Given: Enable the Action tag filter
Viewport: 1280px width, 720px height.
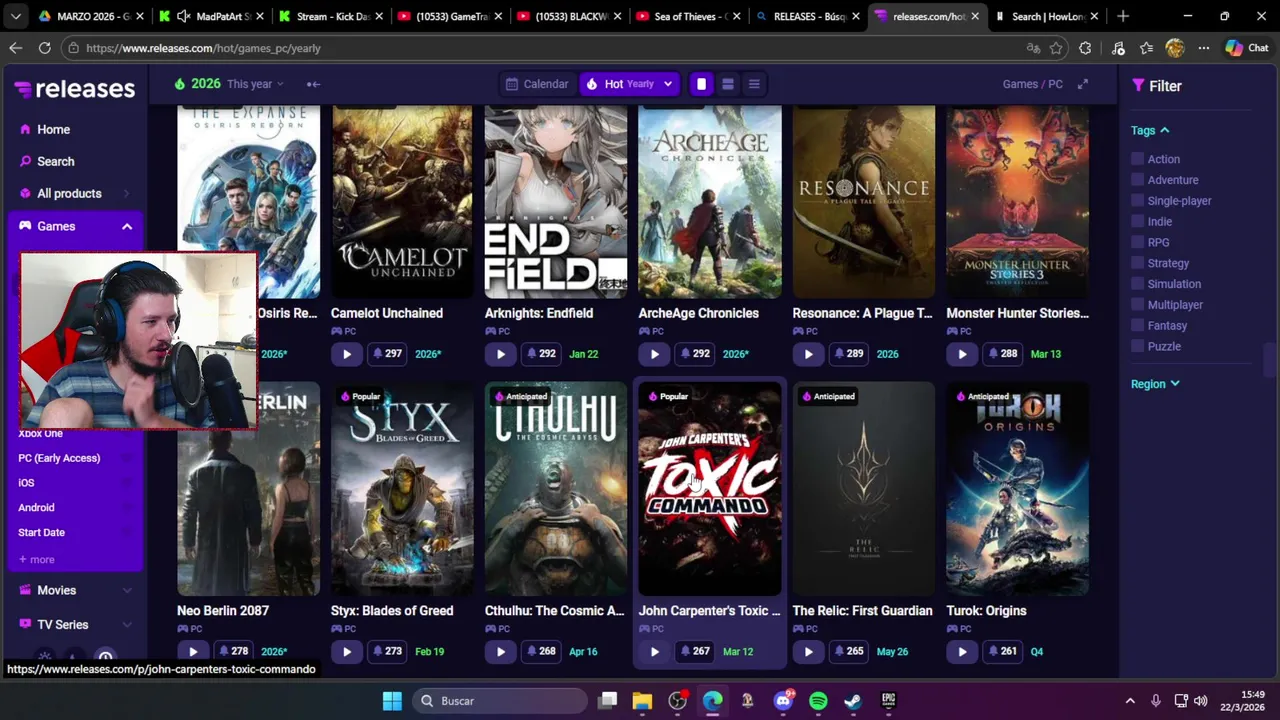Looking at the screenshot, I should (x=1137, y=159).
